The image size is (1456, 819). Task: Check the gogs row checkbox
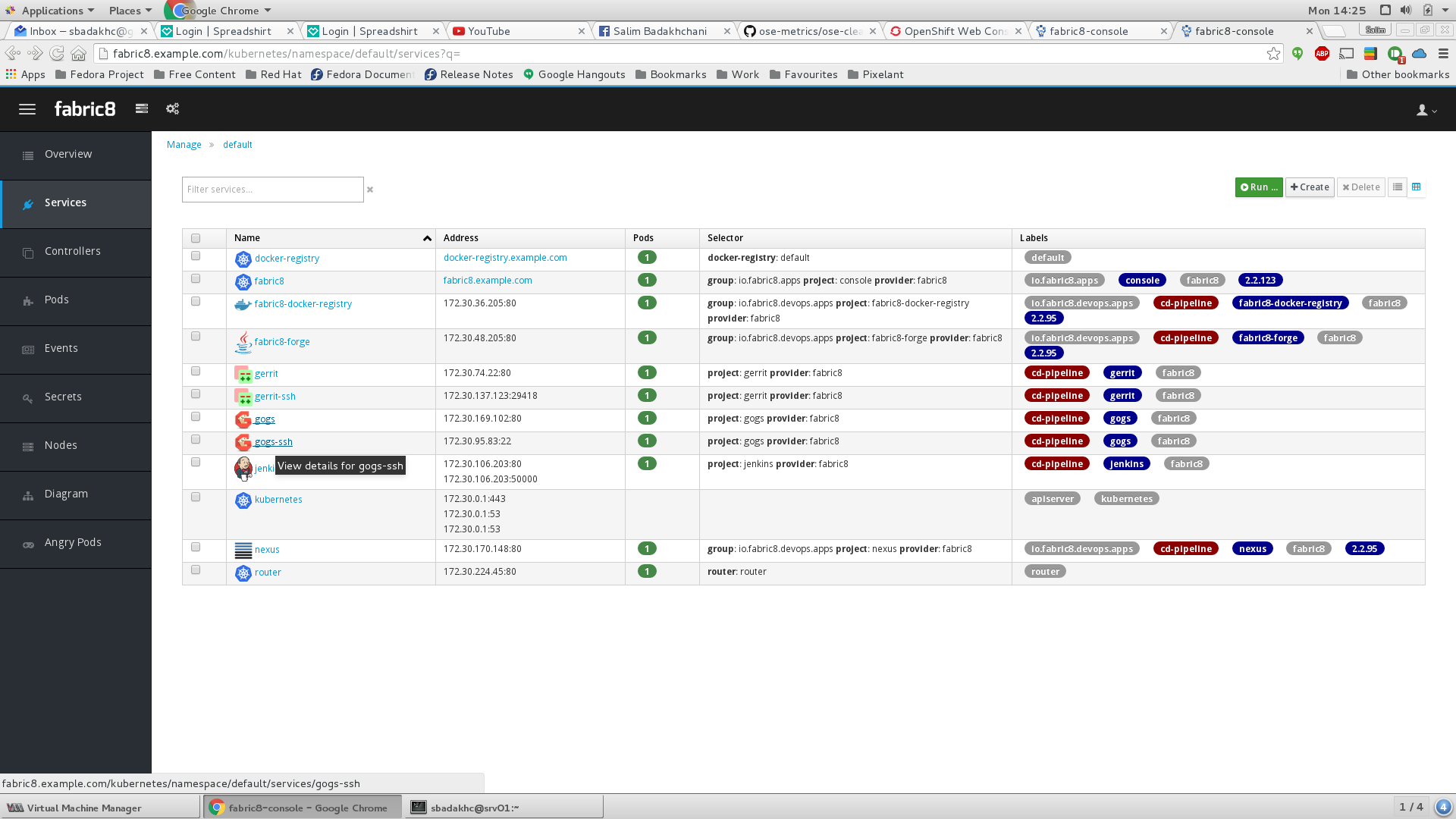pos(196,417)
